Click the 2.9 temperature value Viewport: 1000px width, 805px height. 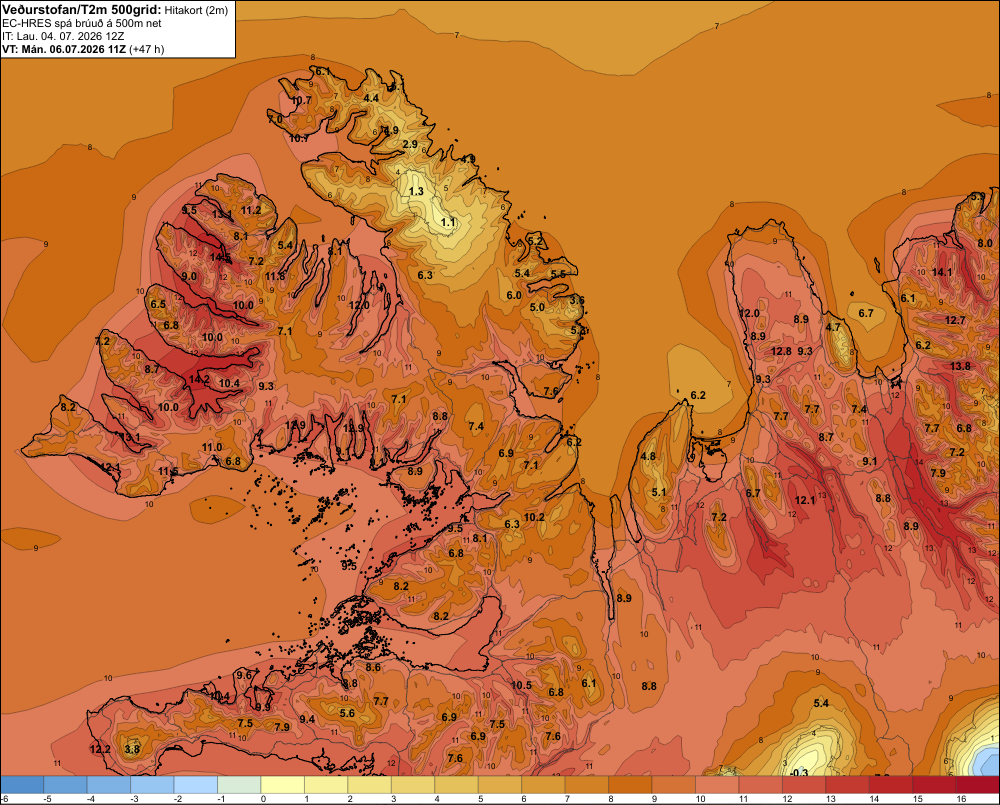[410, 144]
